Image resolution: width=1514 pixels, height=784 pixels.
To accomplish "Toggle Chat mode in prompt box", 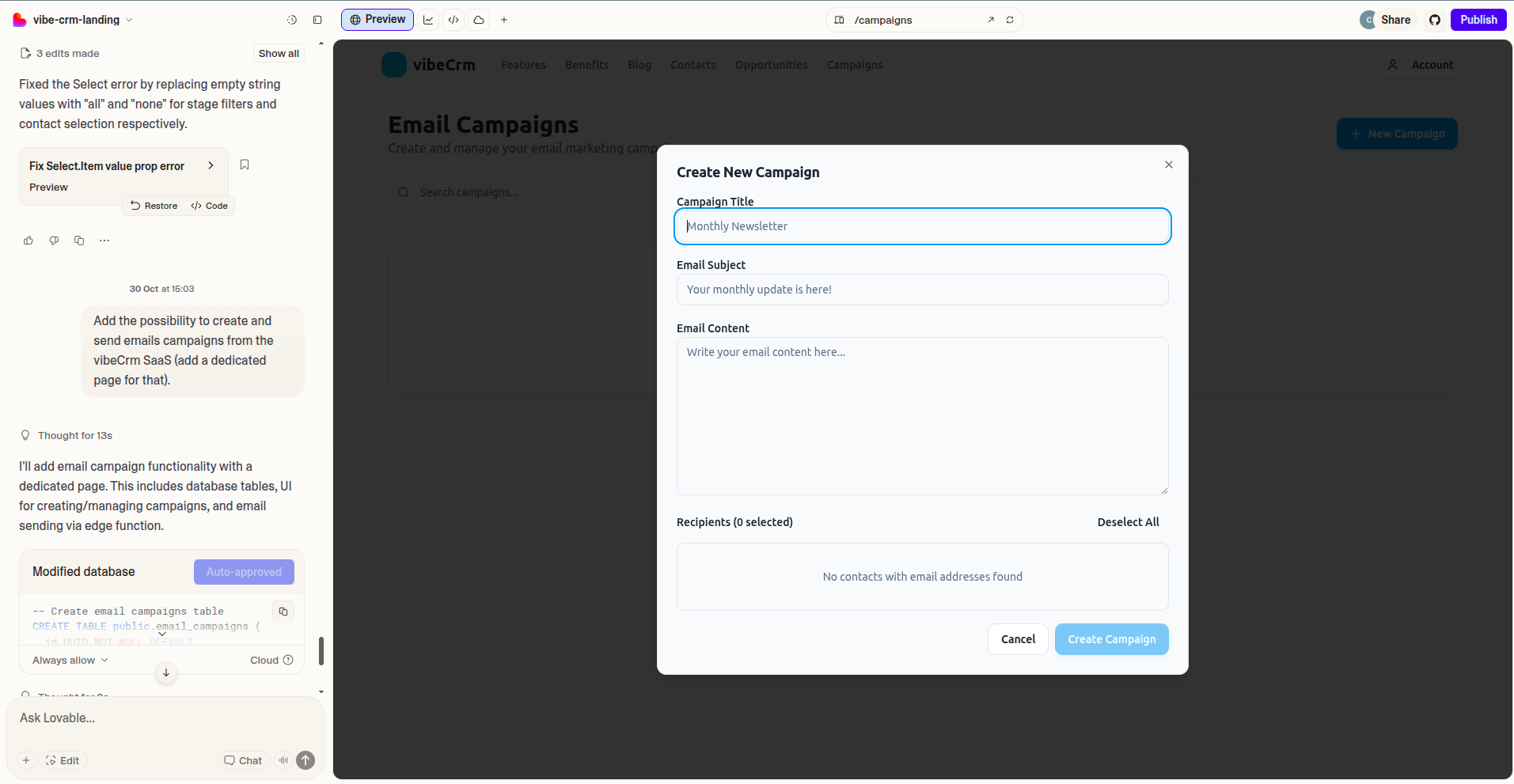I will pos(243,760).
